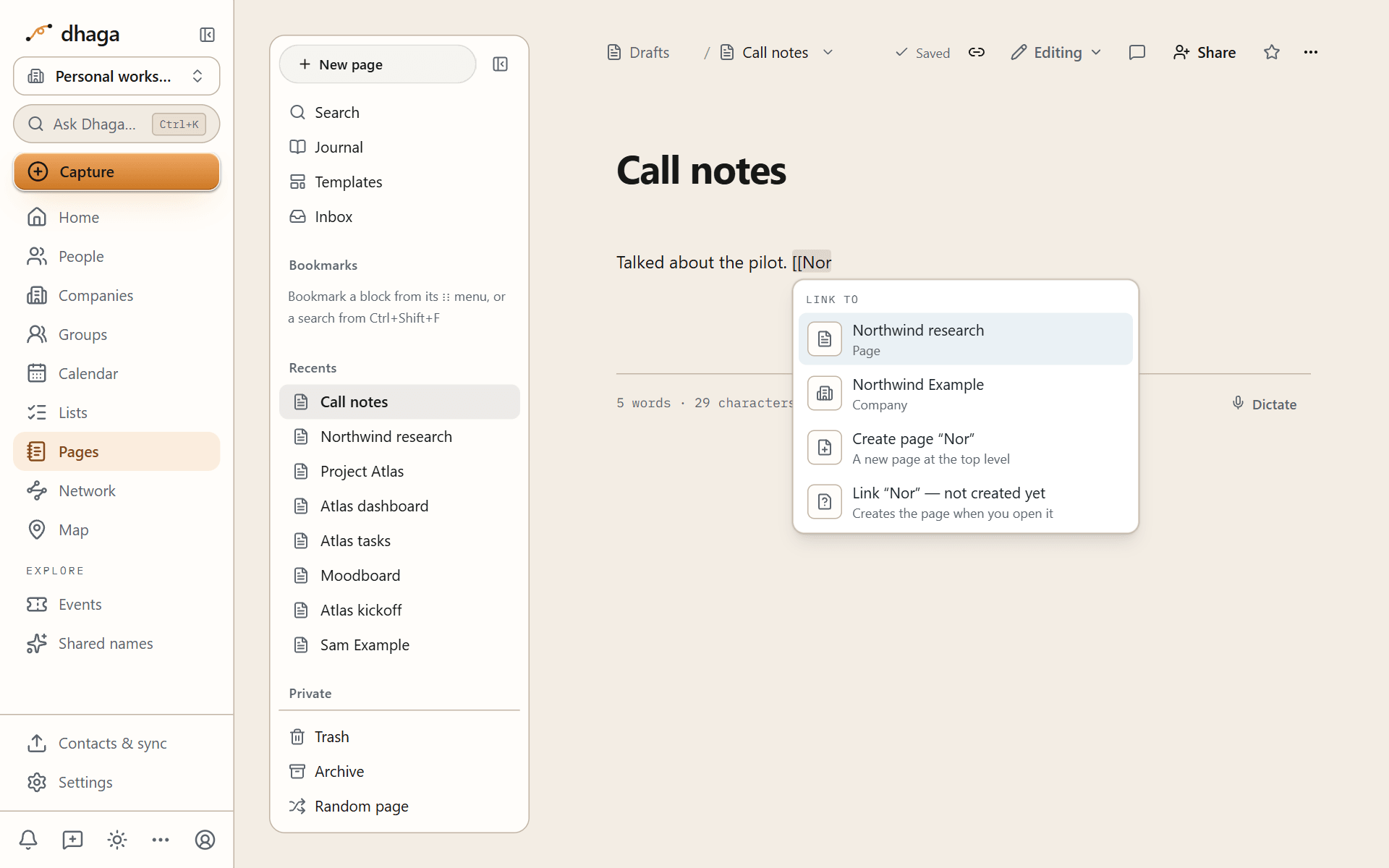Open Moodboard recent page

(x=399, y=576)
